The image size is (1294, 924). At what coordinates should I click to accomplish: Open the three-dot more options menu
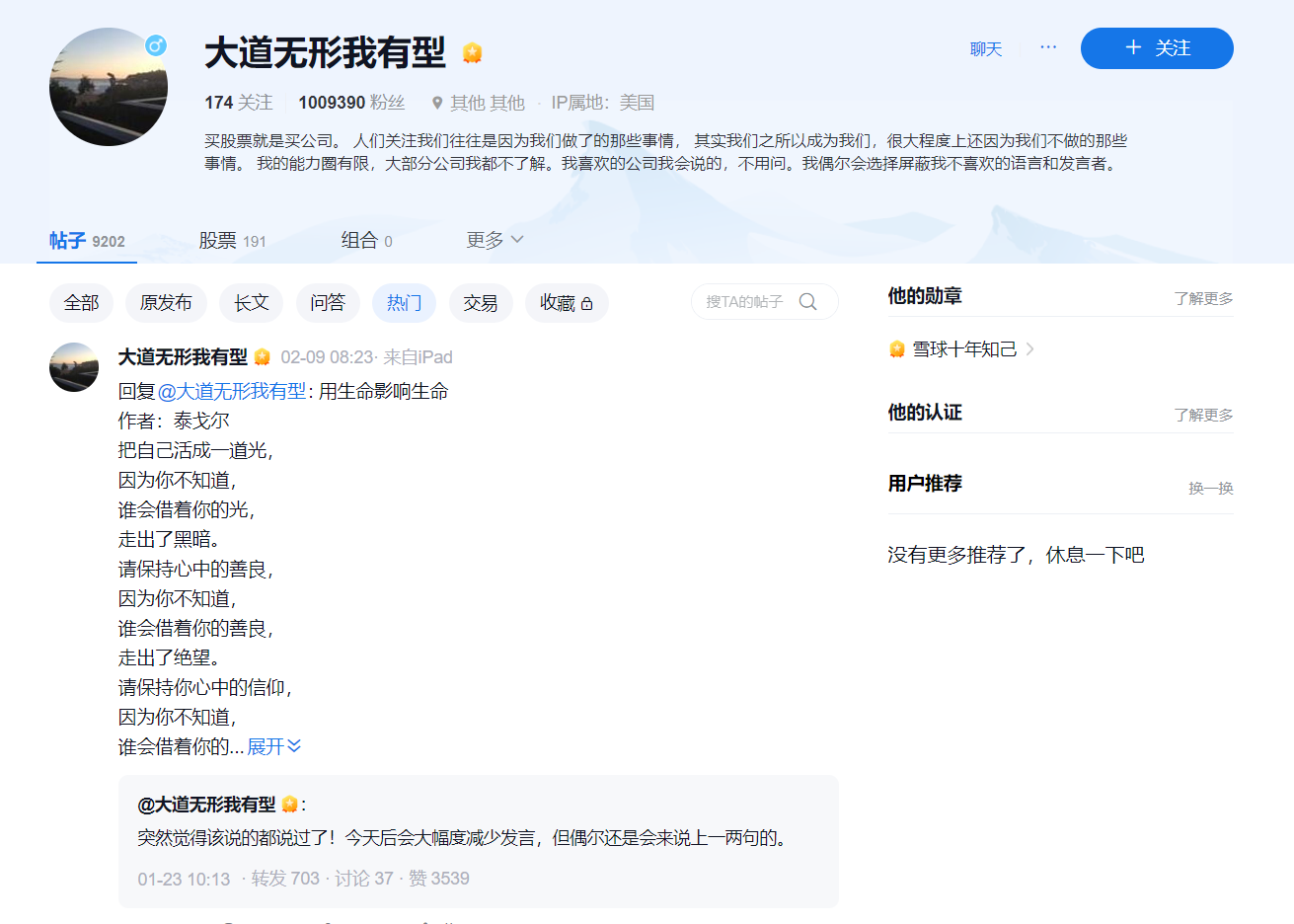click(x=1048, y=47)
